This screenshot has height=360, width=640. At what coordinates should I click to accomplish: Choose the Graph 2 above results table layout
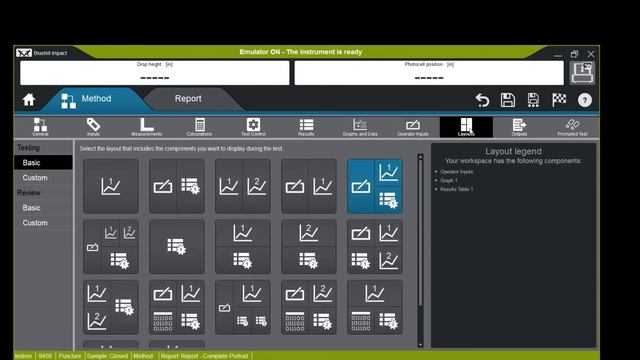309,247
